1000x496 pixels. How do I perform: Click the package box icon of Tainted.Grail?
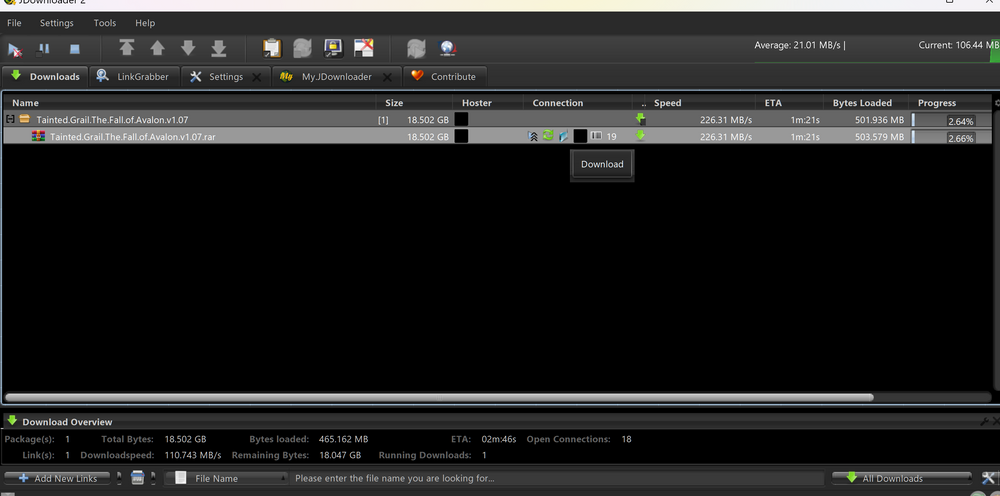24,119
